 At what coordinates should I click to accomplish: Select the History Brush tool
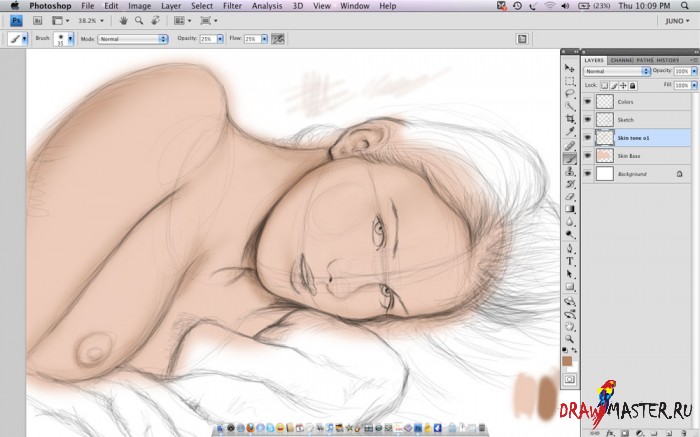[570, 184]
